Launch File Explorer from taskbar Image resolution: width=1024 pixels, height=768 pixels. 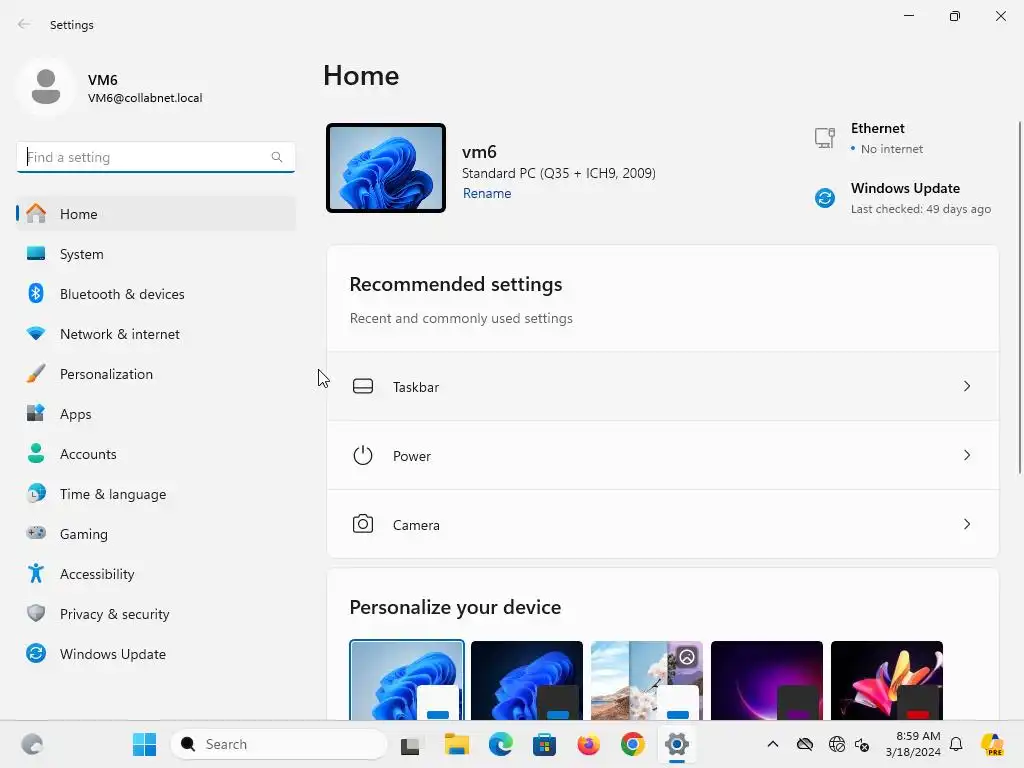(x=456, y=744)
